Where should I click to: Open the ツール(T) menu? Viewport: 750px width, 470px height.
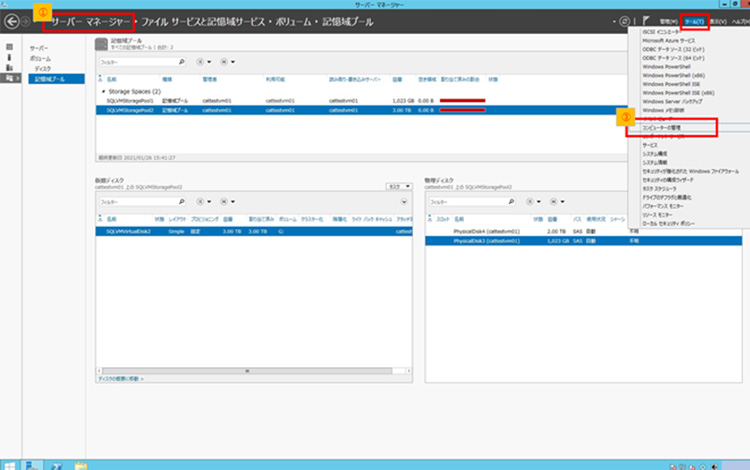click(694, 21)
